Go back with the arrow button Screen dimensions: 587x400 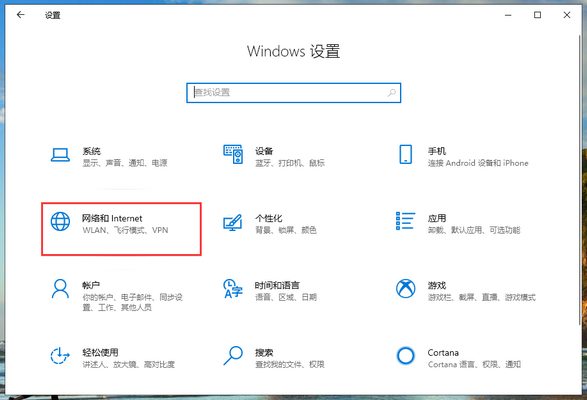point(21,15)
